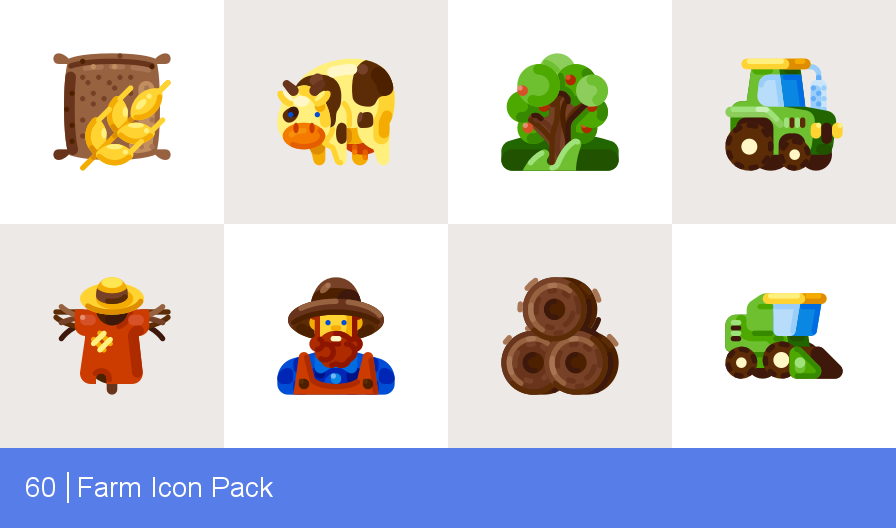The width and height of the screenshot is (896, 528).
Task: Click the number 60 icon count
Action: 40,487
